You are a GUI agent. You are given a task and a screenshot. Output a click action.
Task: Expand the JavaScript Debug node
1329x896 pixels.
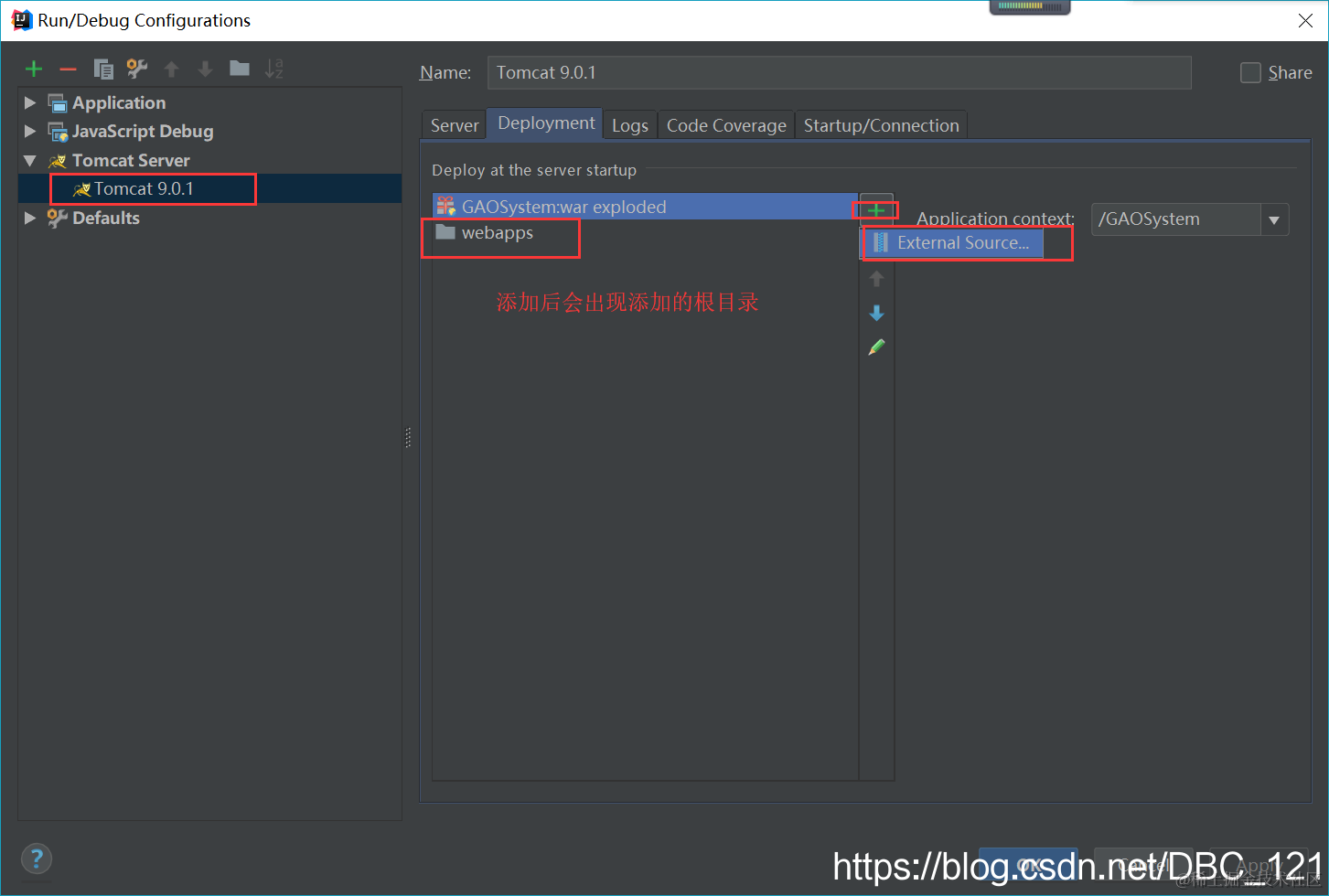[30, 131]
